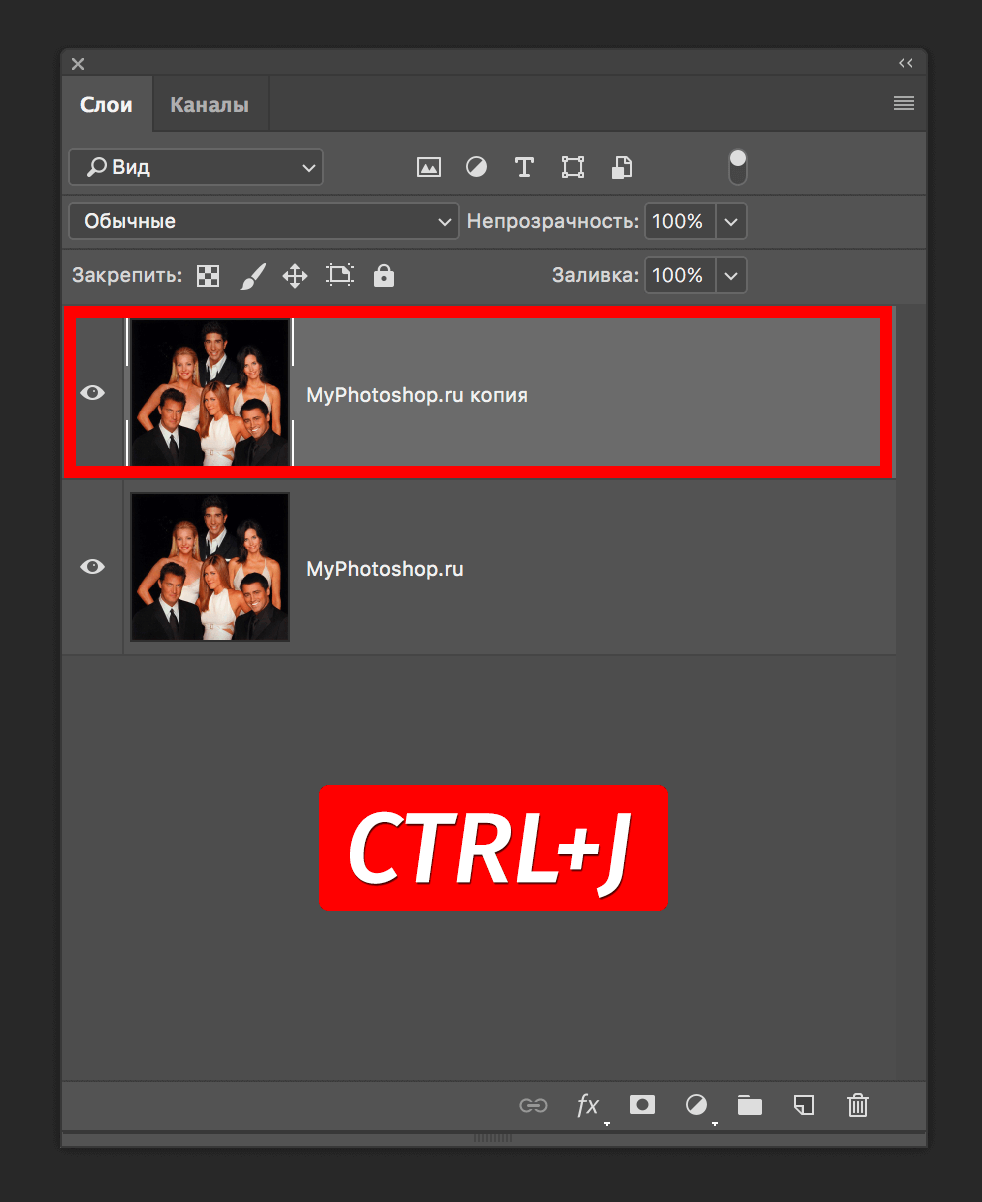Screen dimensions: 982x1202
Task: Expand the Непрозрачность opacity slider arrow
Action: pyautogui.click(x=731, y=222)
